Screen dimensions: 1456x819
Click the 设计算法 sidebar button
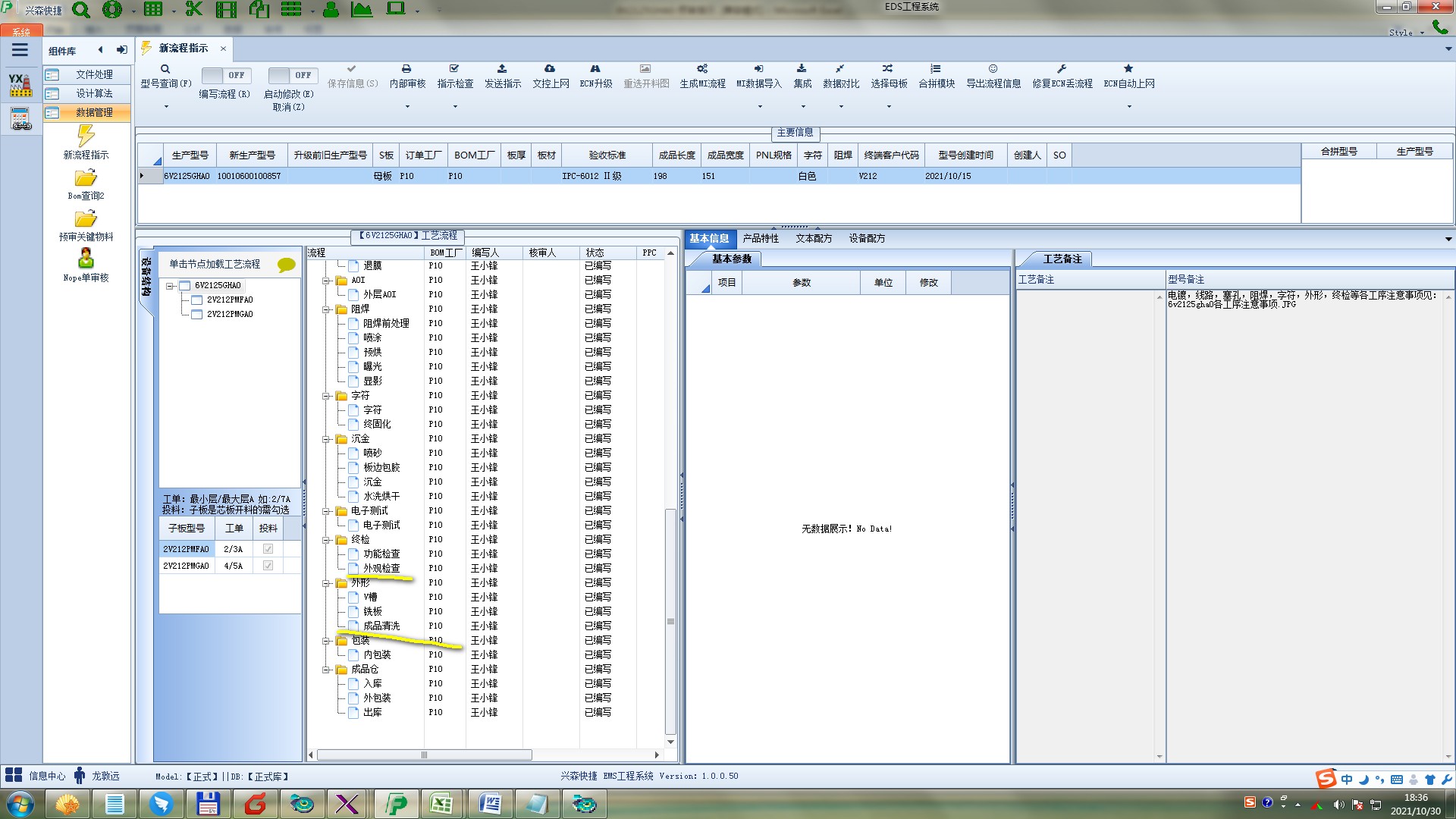click(x=93, y=93)
